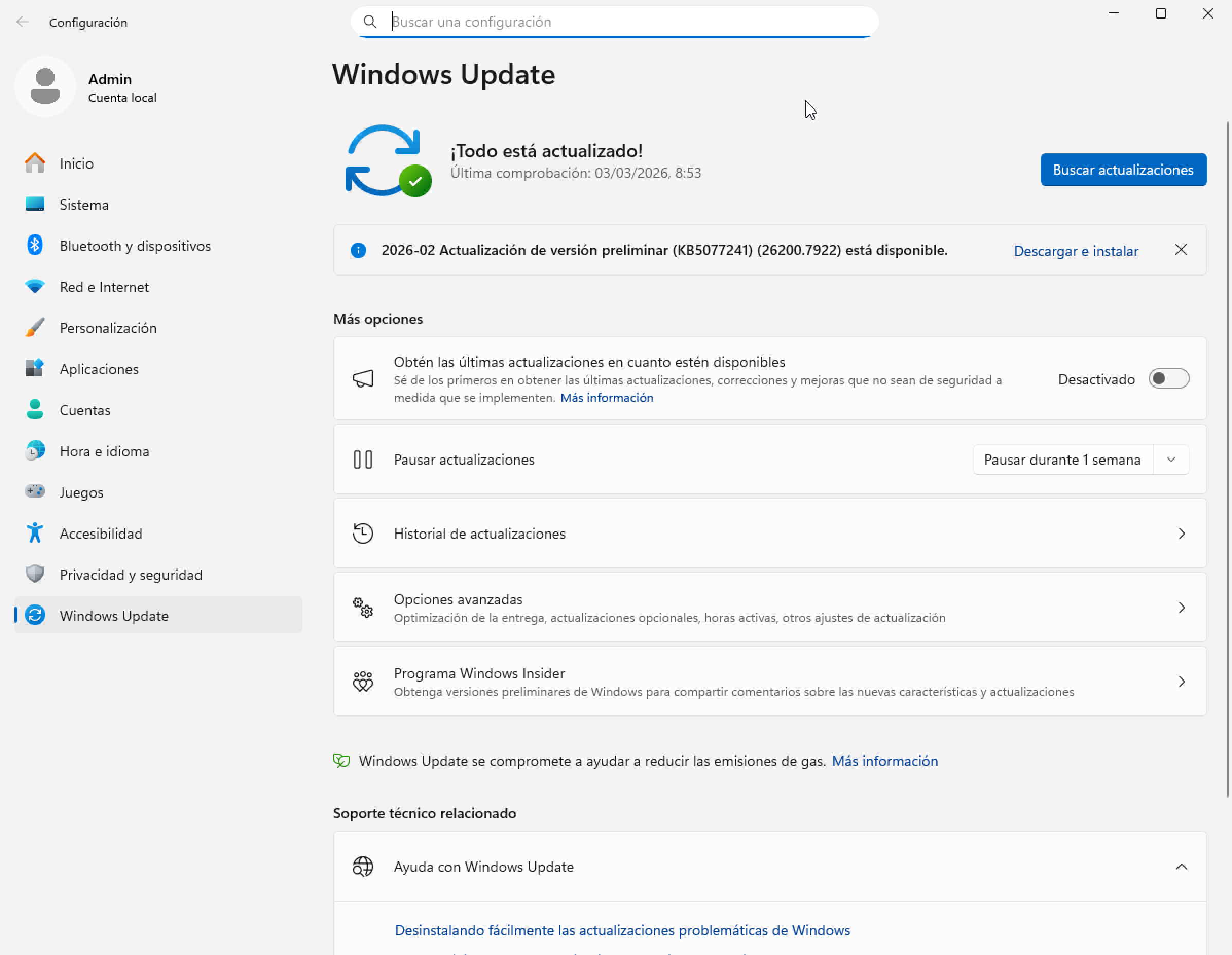The height and width of the screenshot is (955, 1232).
Task: Open the Pausar durante 1 semana dropdown arrow
Action: pos(1172,460)
